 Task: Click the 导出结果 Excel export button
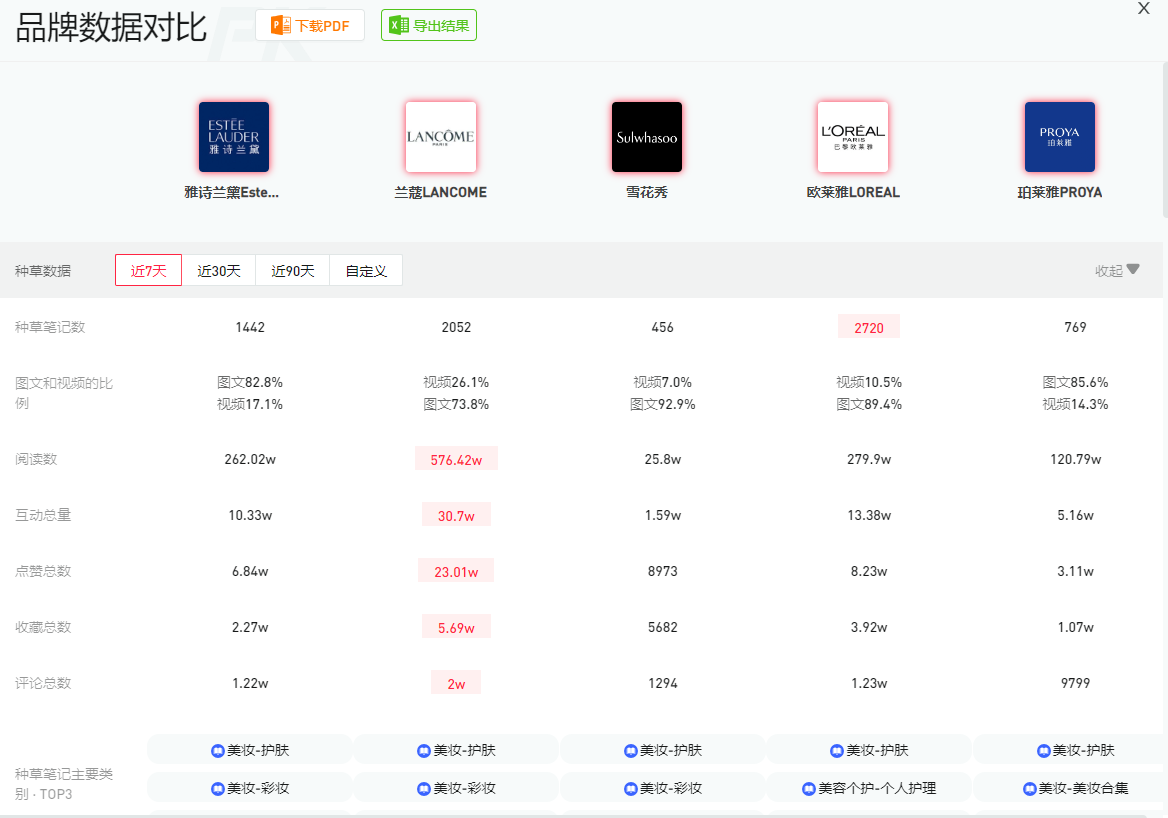point(428,25)
